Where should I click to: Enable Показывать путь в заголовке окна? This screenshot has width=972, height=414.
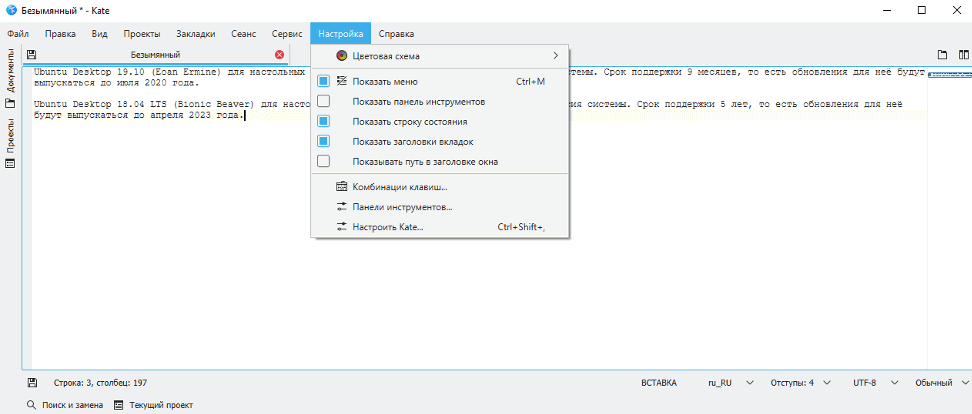[323, 162]
